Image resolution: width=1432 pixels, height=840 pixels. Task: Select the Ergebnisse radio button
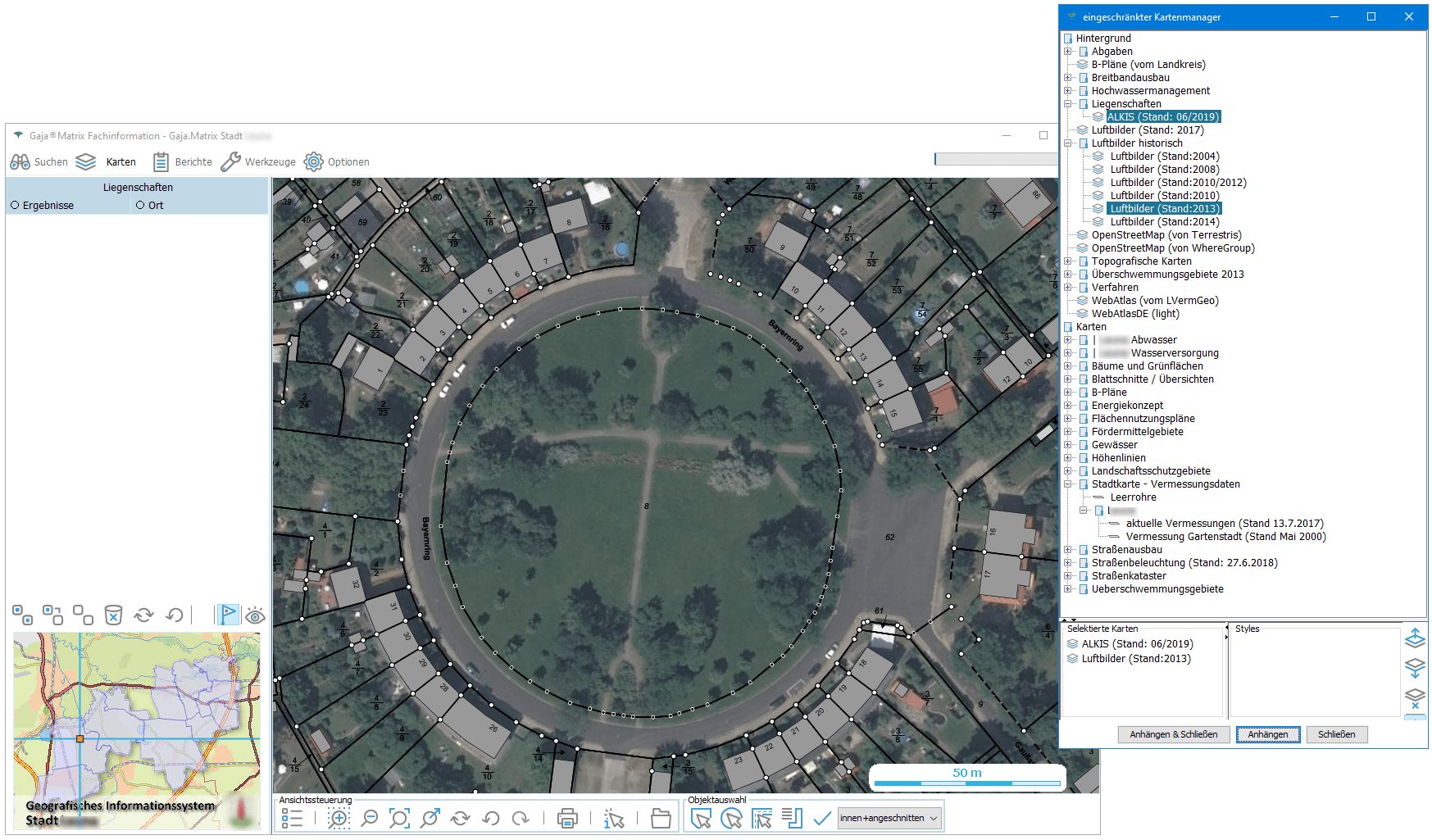click(x=15, y=206)
